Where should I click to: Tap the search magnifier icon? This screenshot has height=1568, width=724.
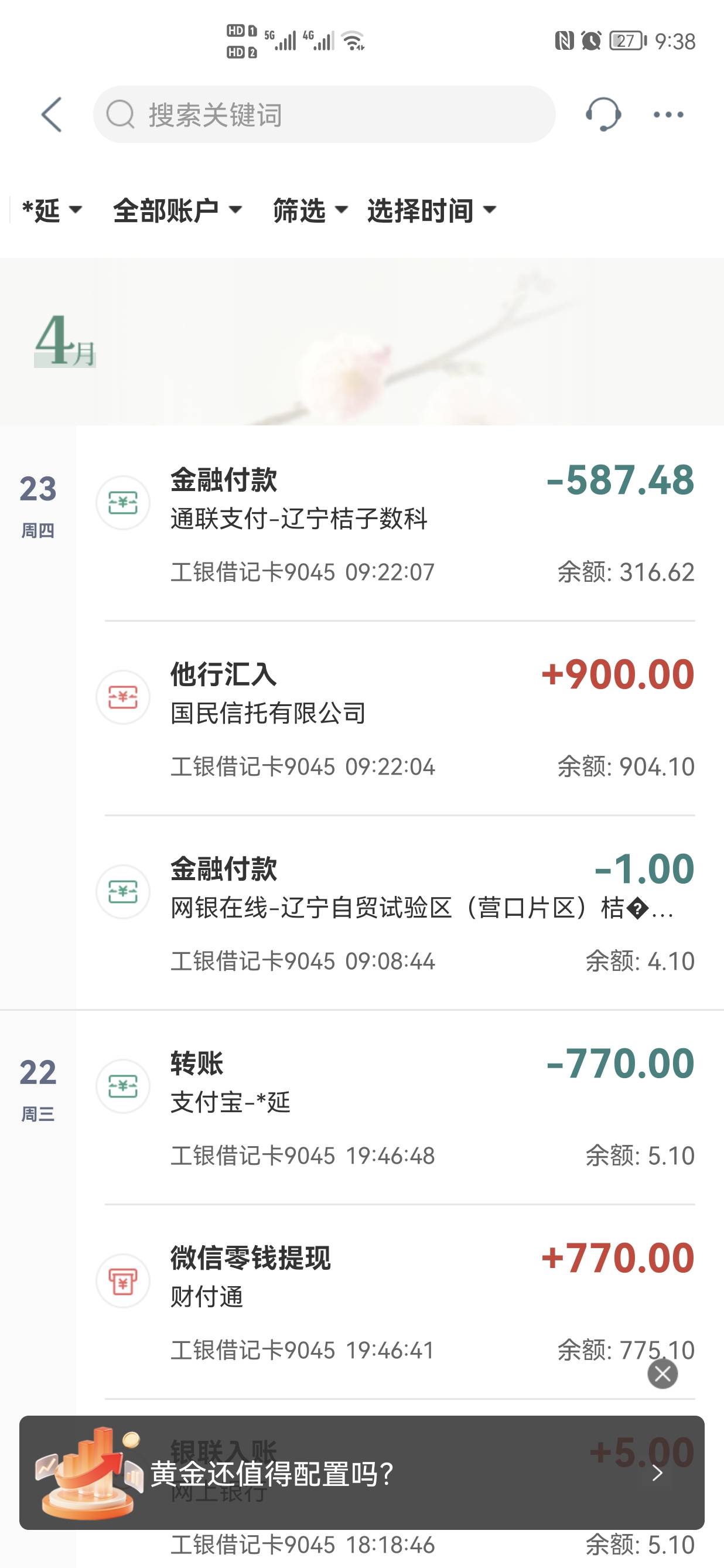pyautogui.click(x=120, y=114)
